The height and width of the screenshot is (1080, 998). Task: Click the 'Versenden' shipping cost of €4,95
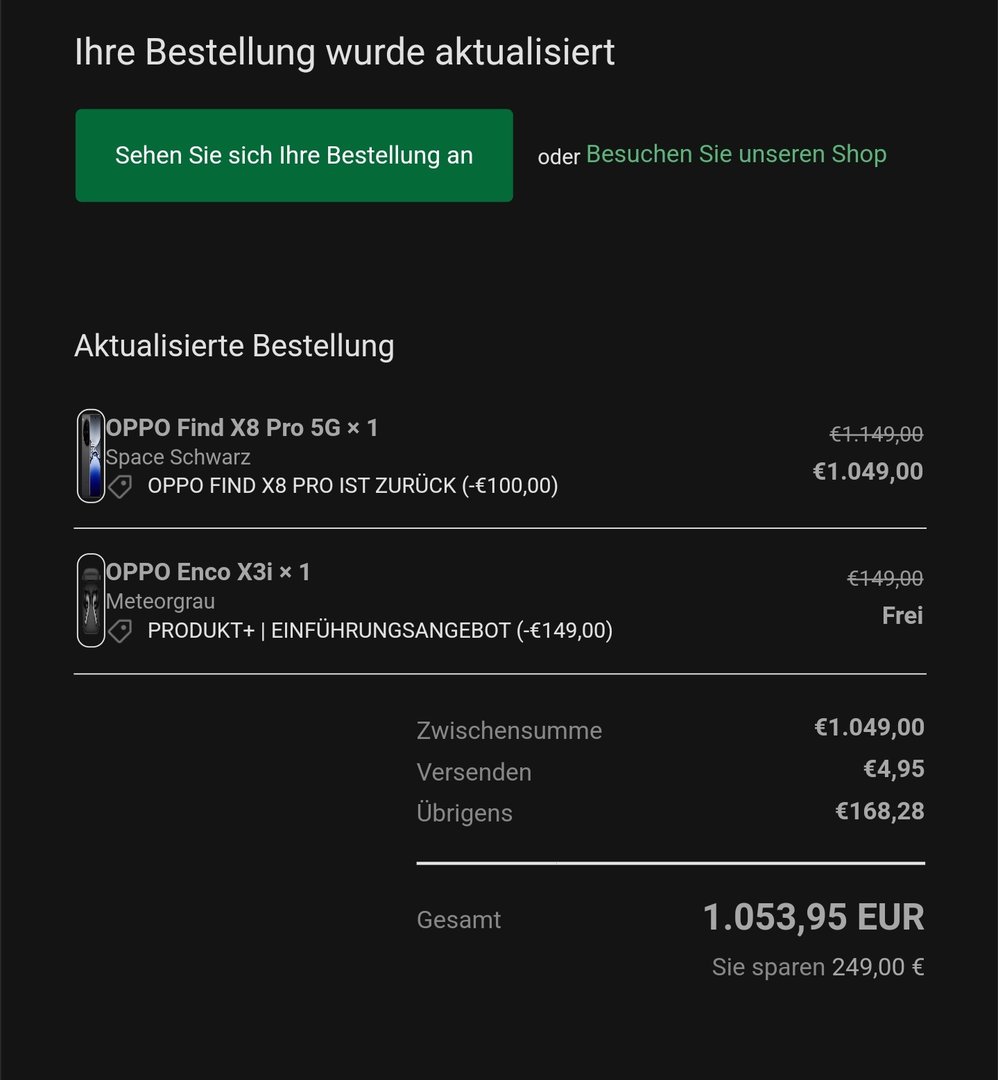pyautogui.click(x=894, y=769)
